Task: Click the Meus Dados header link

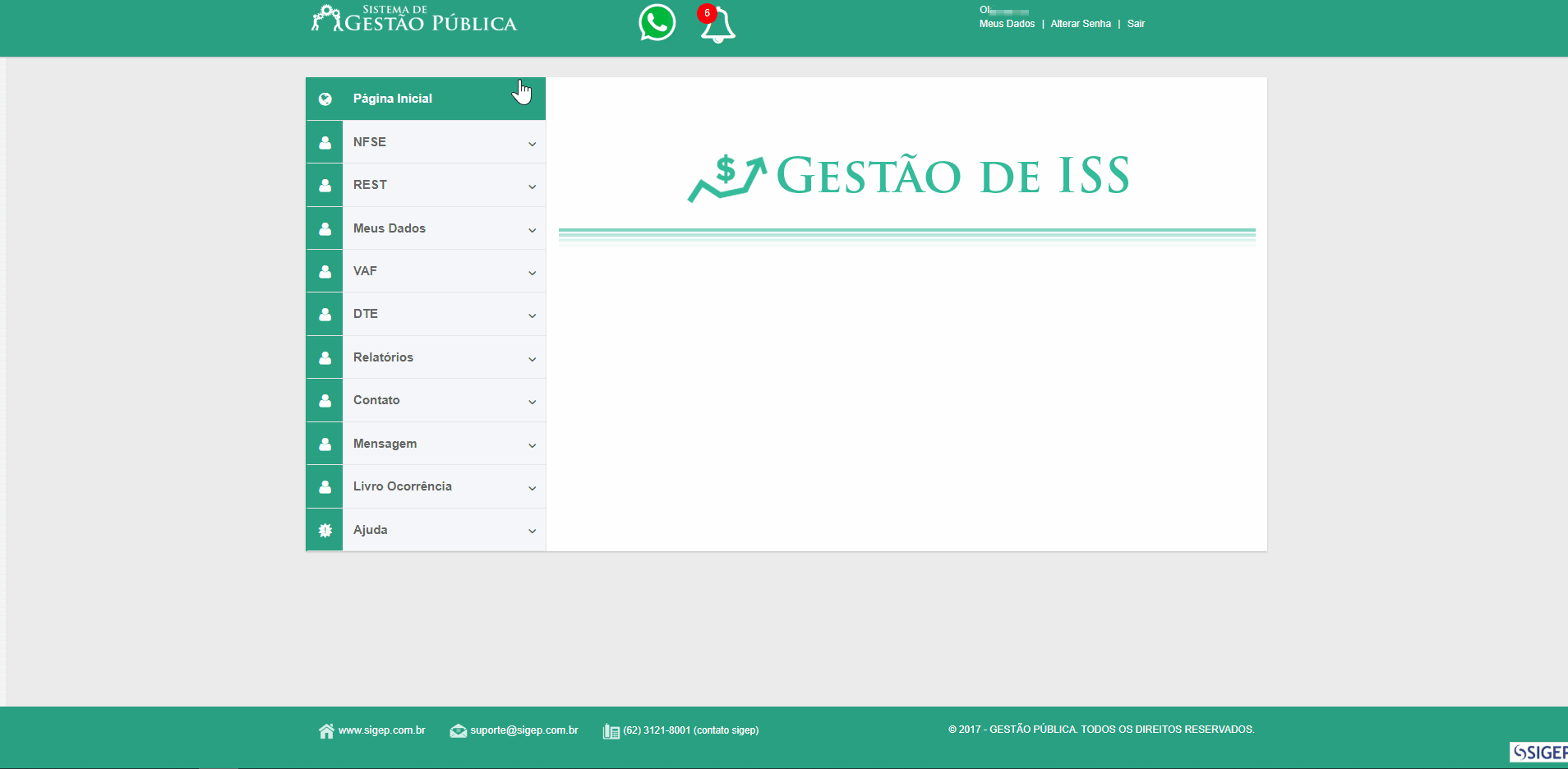Action: [x=1007, y=24]
